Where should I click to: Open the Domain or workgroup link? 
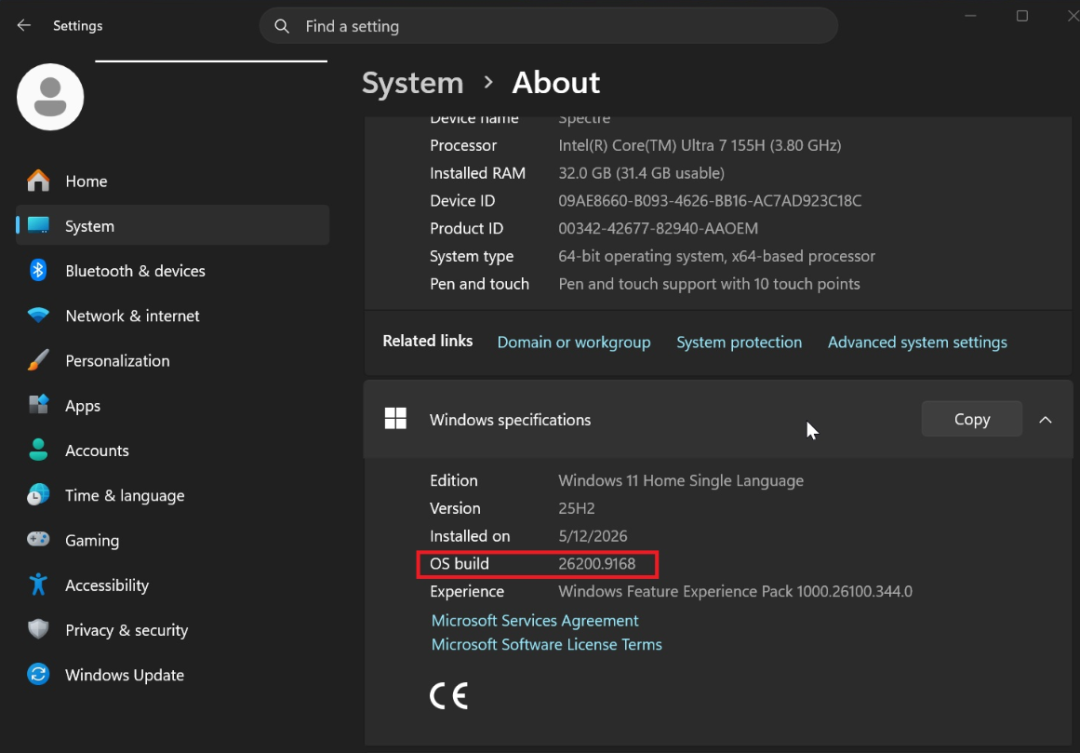[x=574, y=342]
